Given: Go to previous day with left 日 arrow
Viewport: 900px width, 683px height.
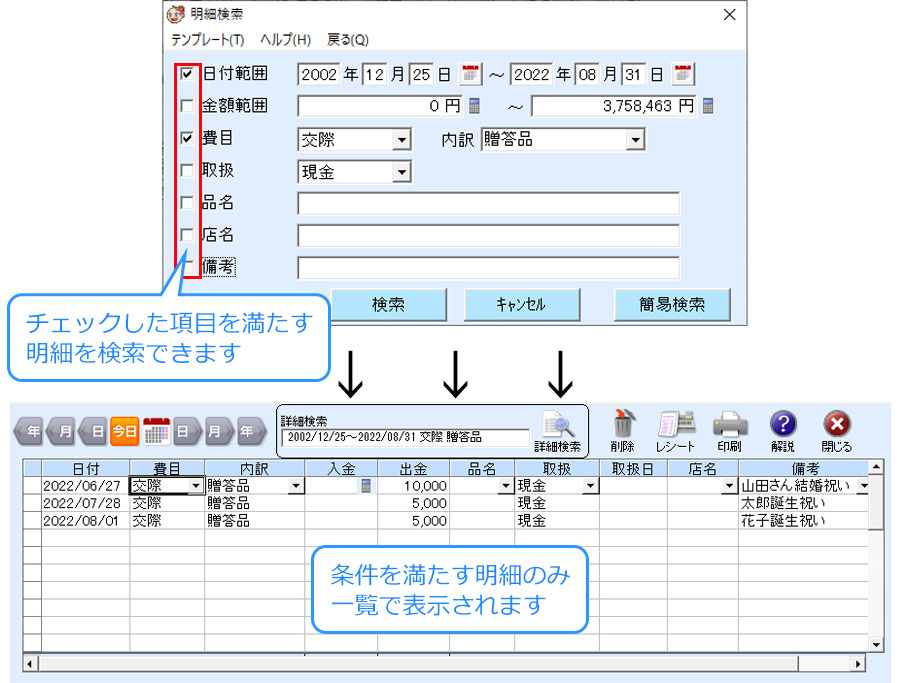Looking at the screenshot, I should click(x=94, y=432).
